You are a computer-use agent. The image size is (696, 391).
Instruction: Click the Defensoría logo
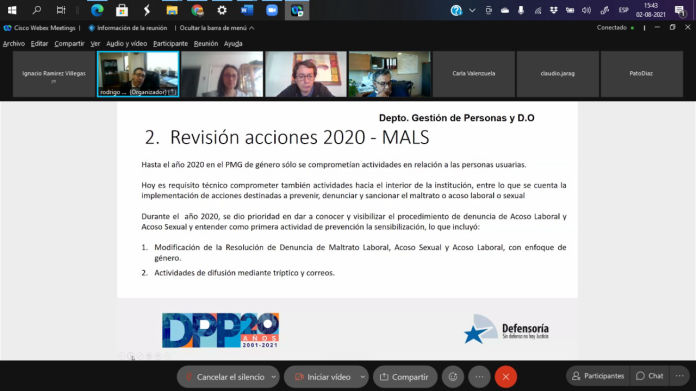pos(506,329)
